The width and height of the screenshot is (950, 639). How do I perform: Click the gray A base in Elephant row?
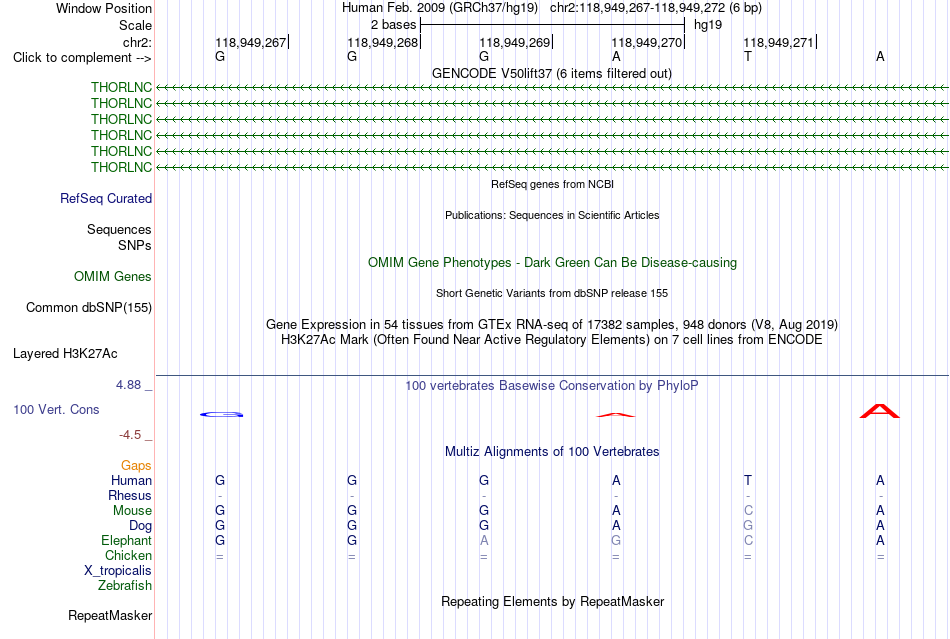(483, 540)
